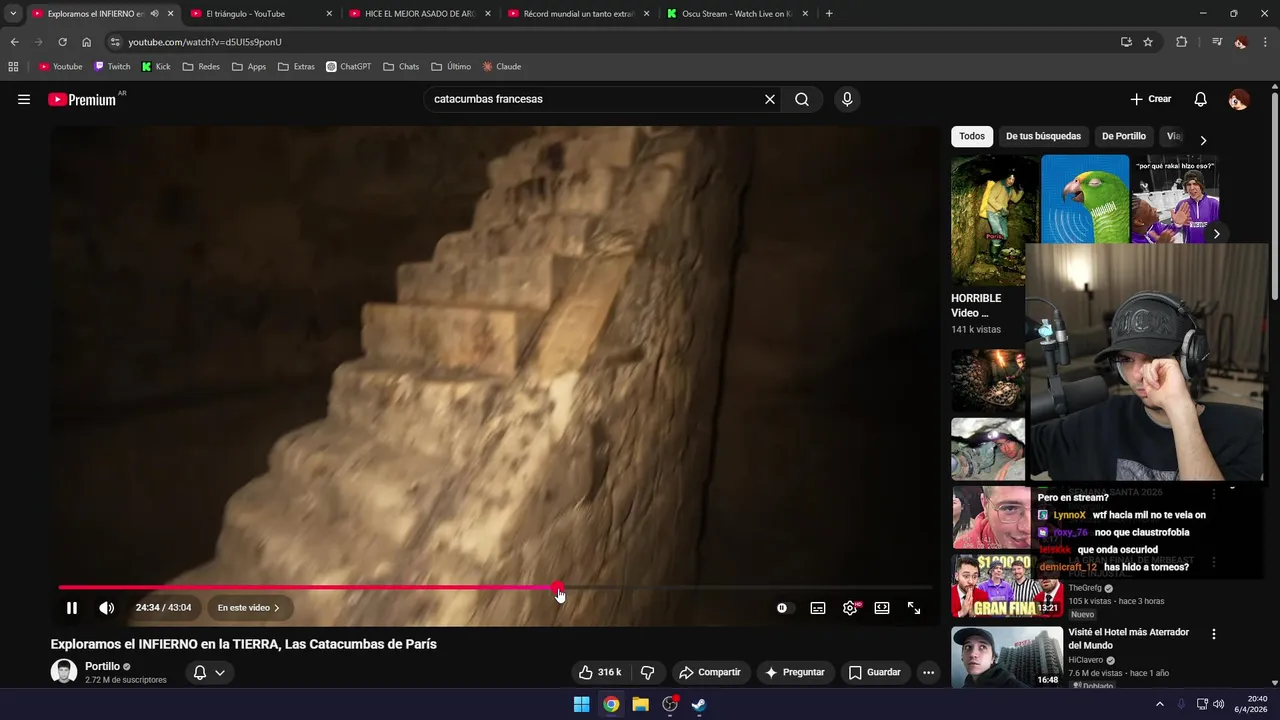Turn on subtitles in the player
Viewport: 1280px width, 720px height.
click(818, 608)
